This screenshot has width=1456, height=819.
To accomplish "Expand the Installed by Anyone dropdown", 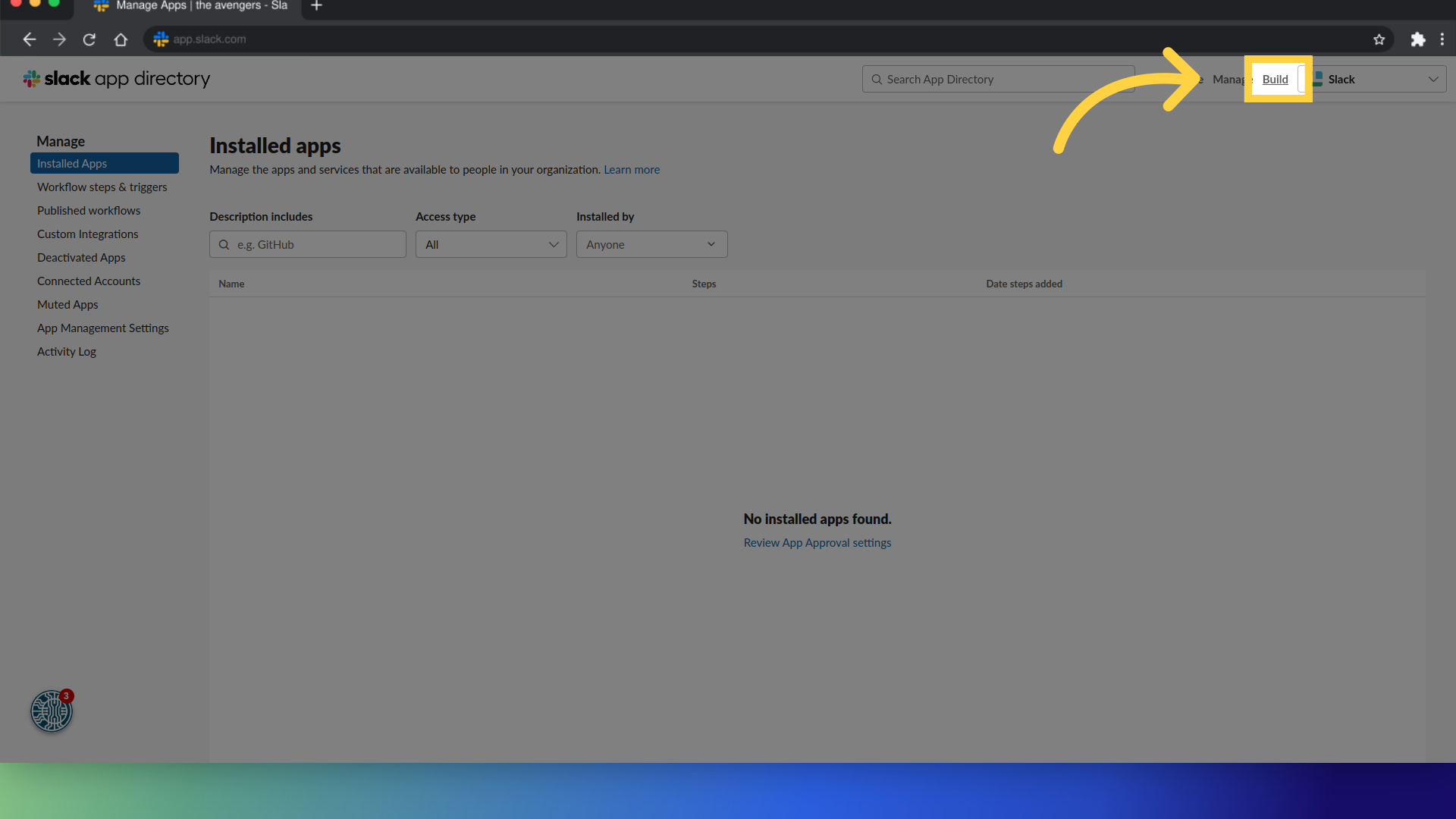I will tap(651, 244).
